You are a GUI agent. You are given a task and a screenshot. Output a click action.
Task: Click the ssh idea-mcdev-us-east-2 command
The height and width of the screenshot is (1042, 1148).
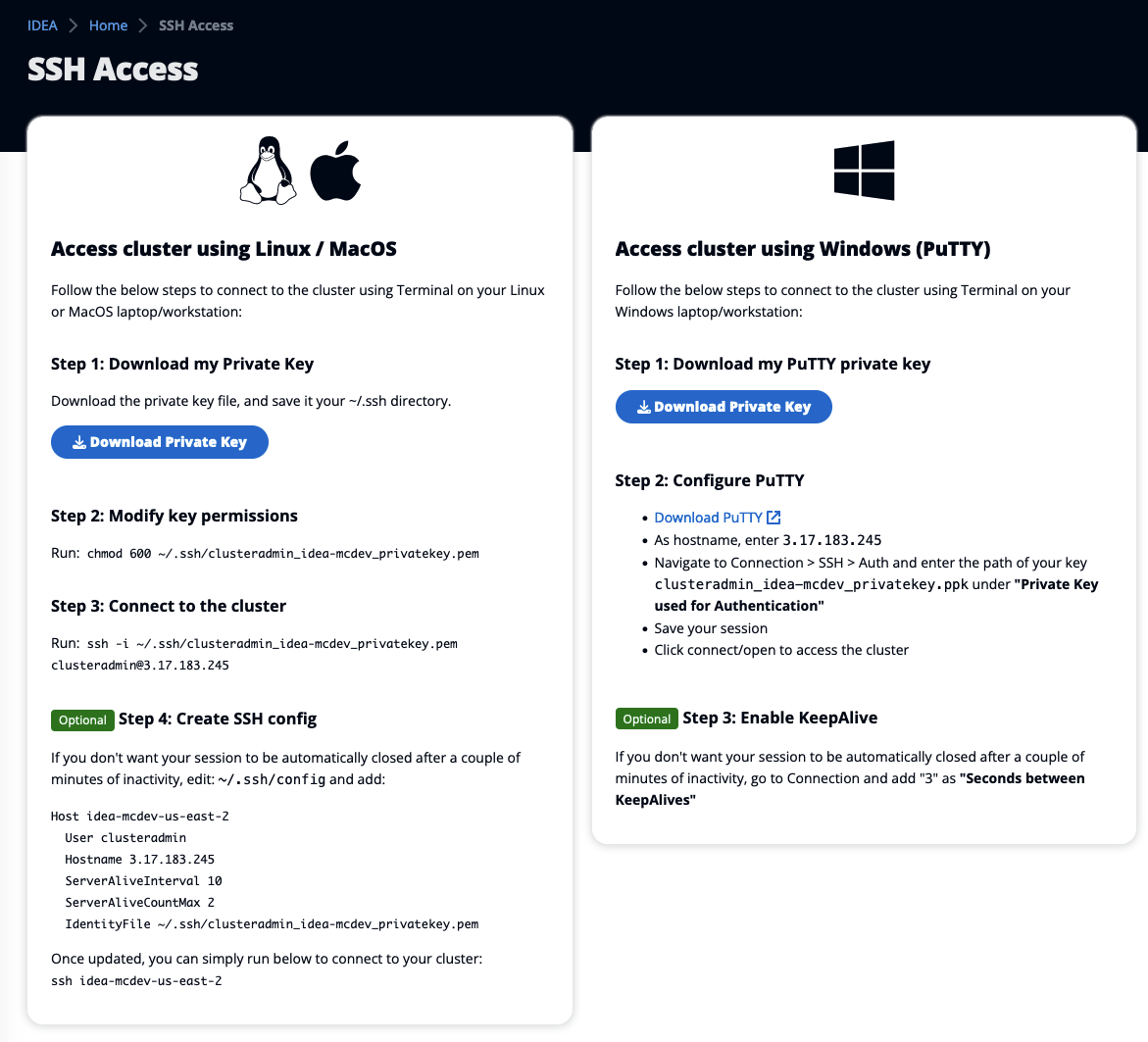pos(136,980)
